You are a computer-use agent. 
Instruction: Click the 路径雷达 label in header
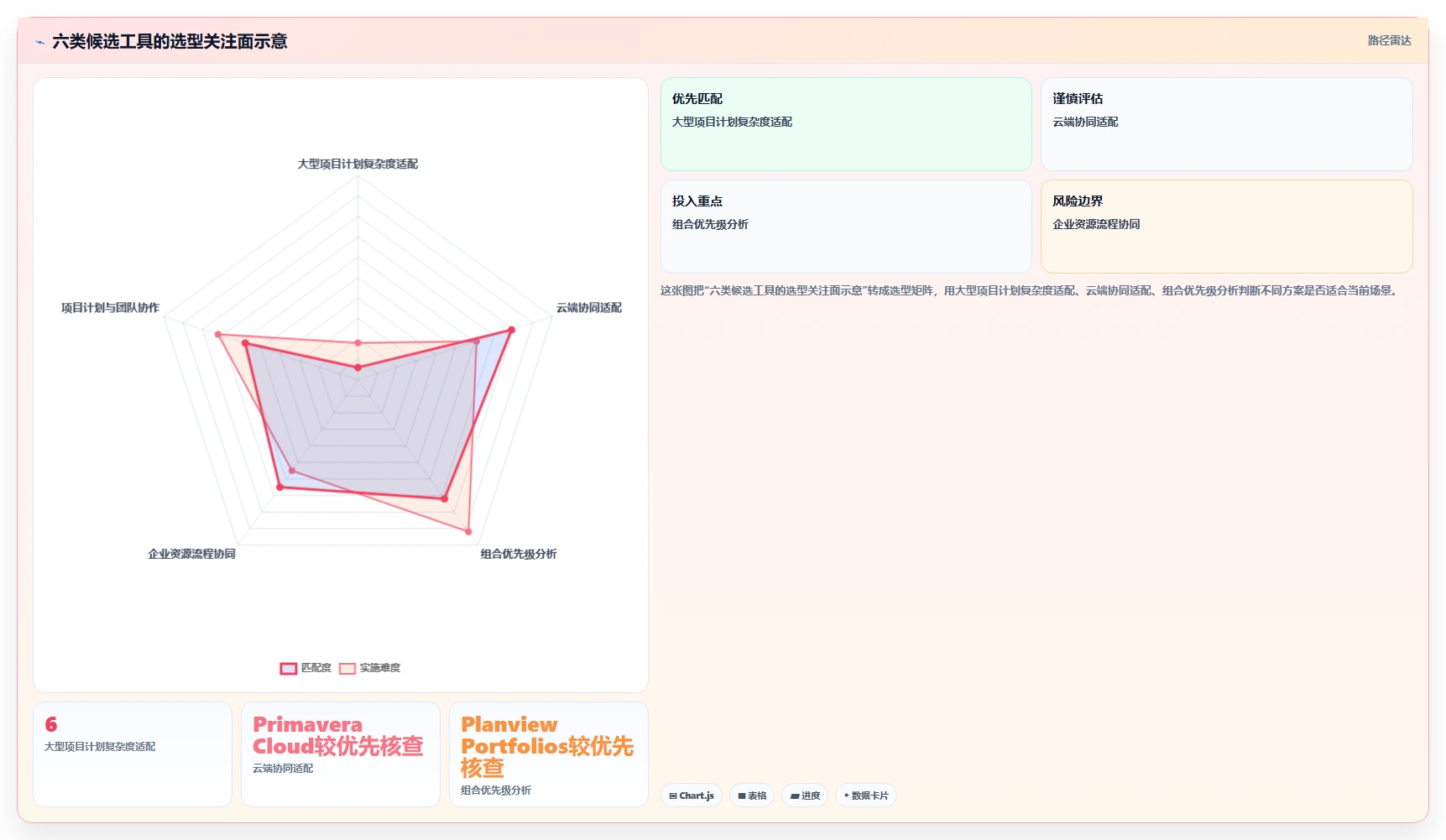(1389, 40)
